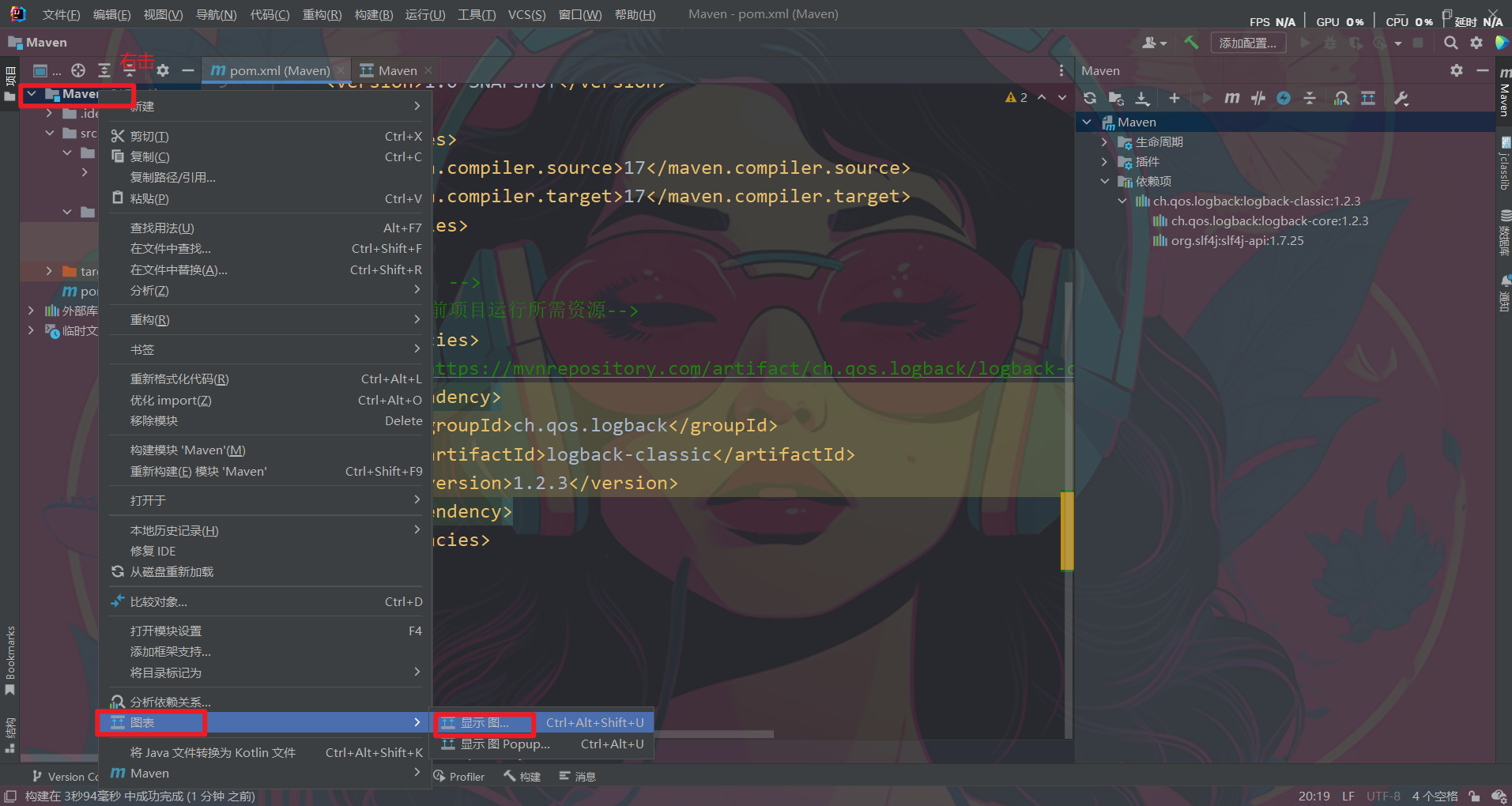This screenshot has width=1512, height=806.
Task: Hide the project tool window
Action: tap(187, 70)
